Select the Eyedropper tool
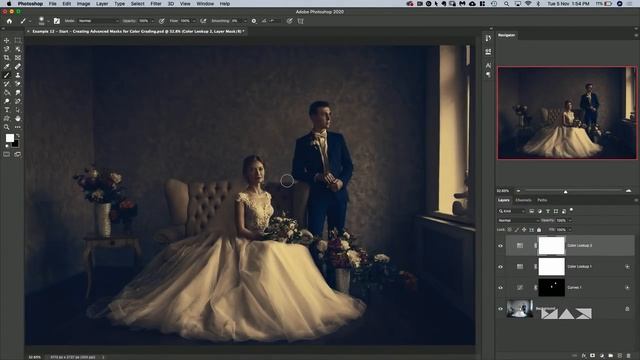Screen dimensions: 640x360 7,66
